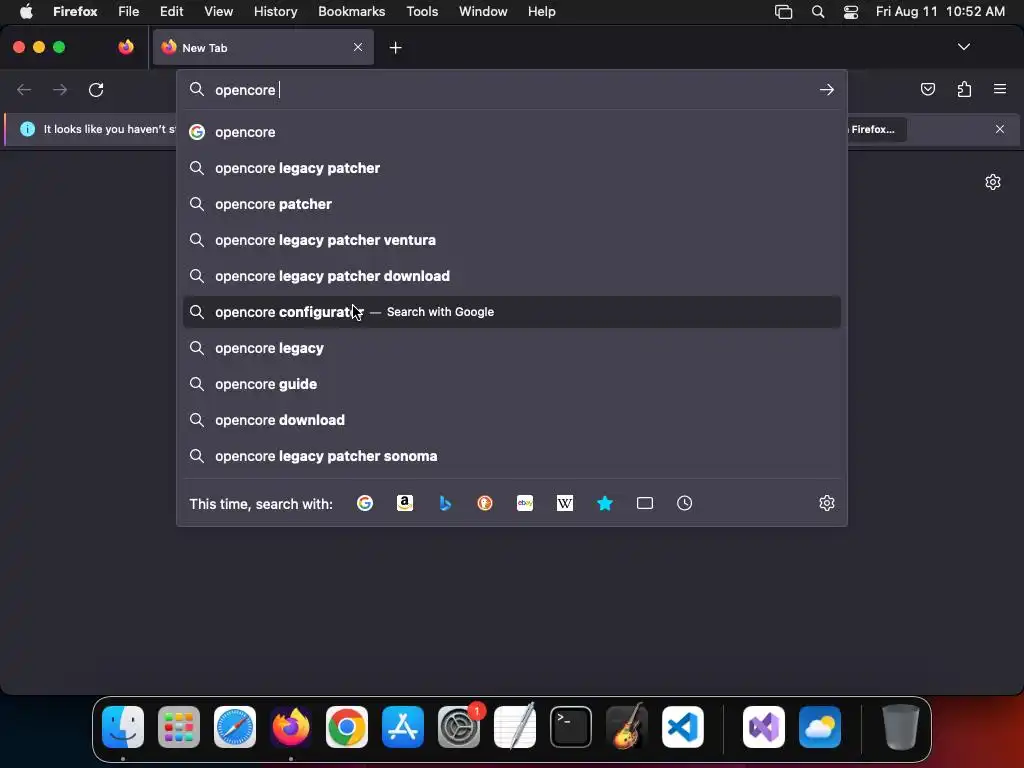1024x768 pixels.
Task: Go back one page
Action: point(24,89)
